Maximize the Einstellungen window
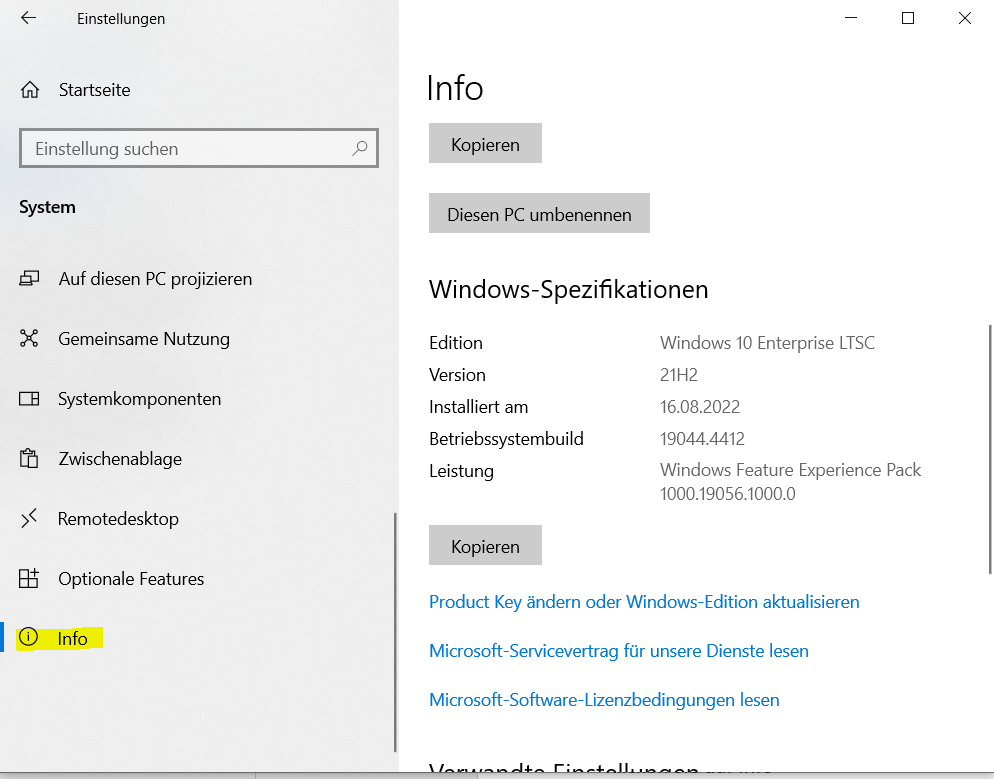Image resolution: width=994 pixels, height=779 pixels. coord(908,18)
